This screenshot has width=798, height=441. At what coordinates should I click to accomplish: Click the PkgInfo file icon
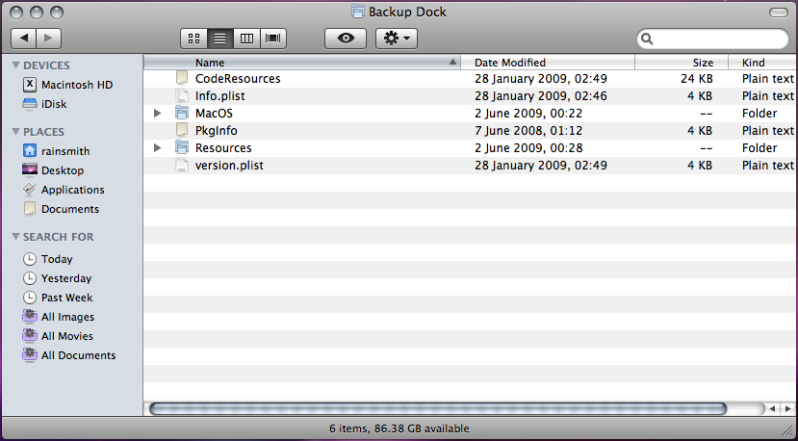[182, 130]
